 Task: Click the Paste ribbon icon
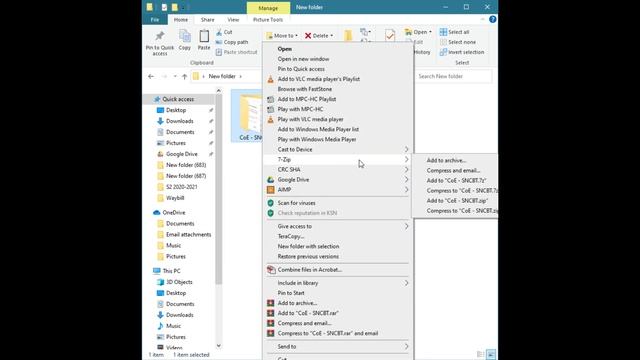(x=204, y=40)
